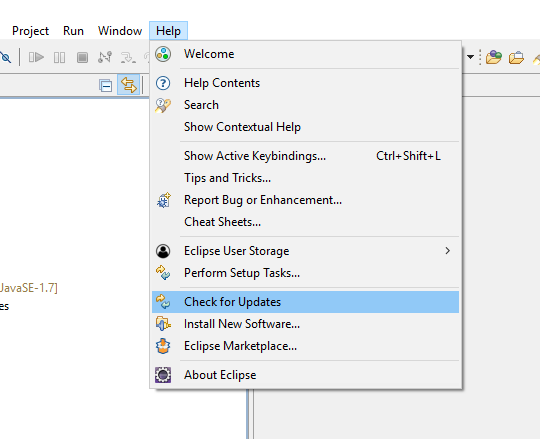
Task: Click the open folder toolbar icon
Action: click(x=516, y=58)
